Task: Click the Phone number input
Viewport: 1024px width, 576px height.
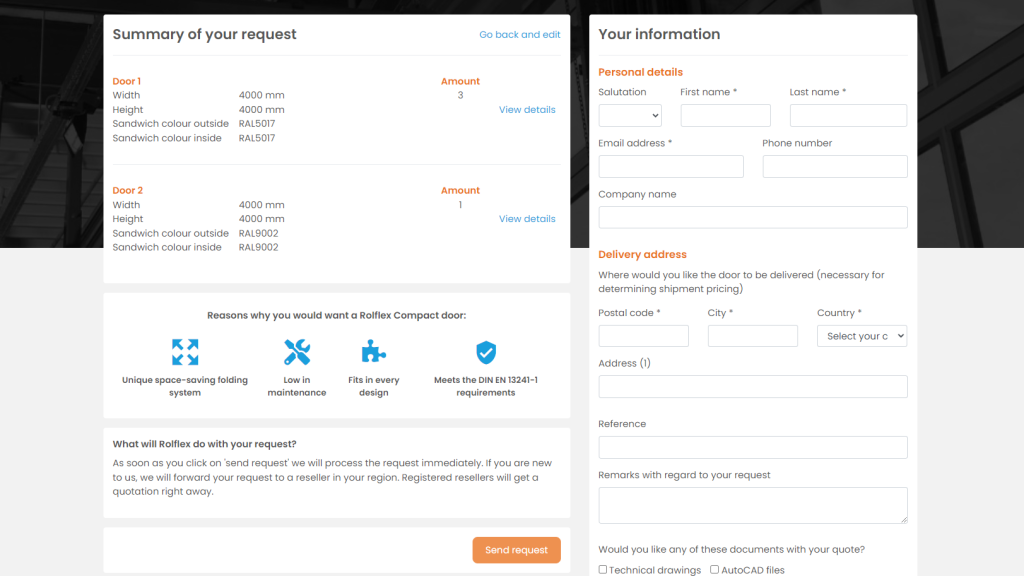Action: tap(834, 167)
